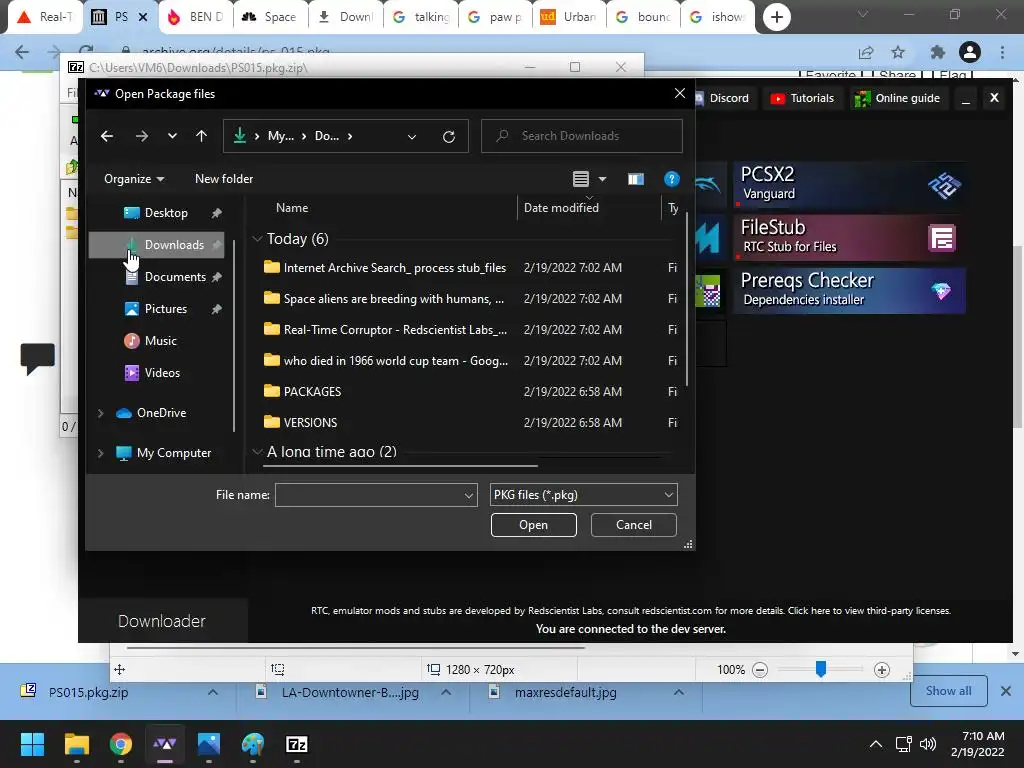Select Downloads in navigation pane

[x=157, y=245]
